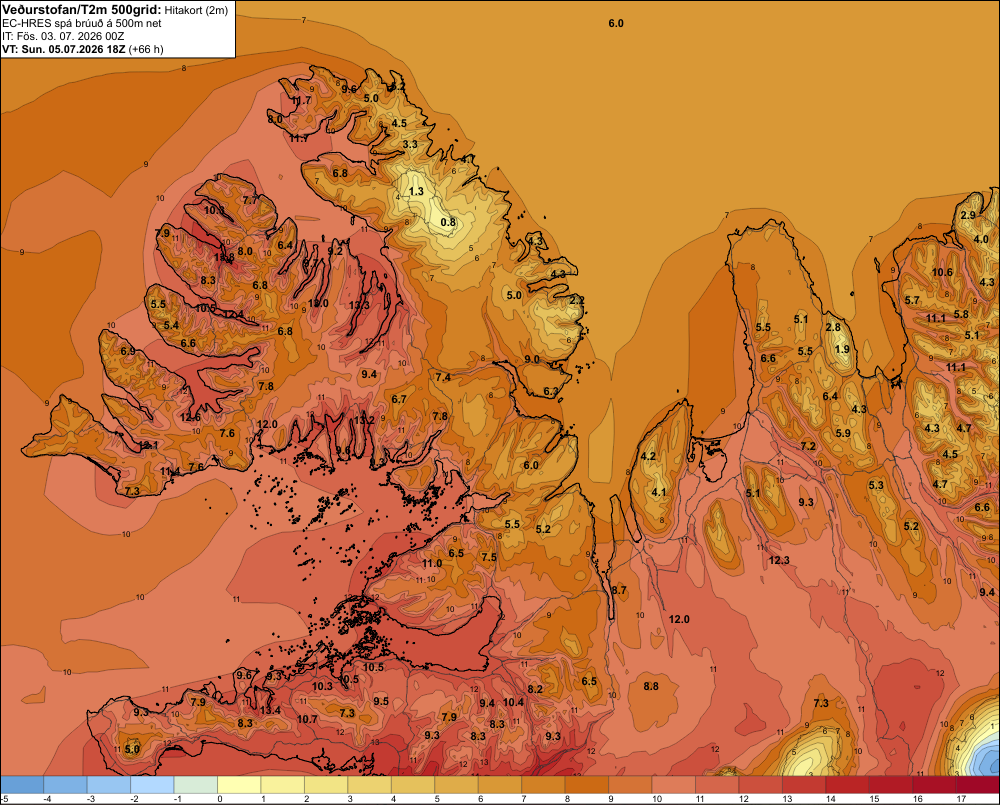Select the legend swatch between -5 and -4
Image resolution: width=1000 pixels, height=805 pixels.
[x=22, y=785]
